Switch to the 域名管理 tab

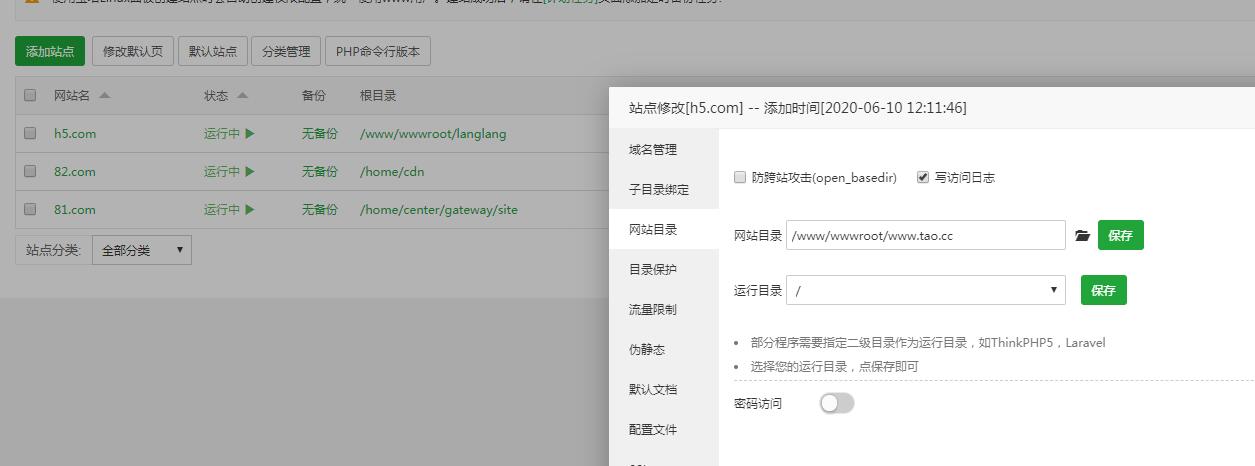click(x=653, y=150)
